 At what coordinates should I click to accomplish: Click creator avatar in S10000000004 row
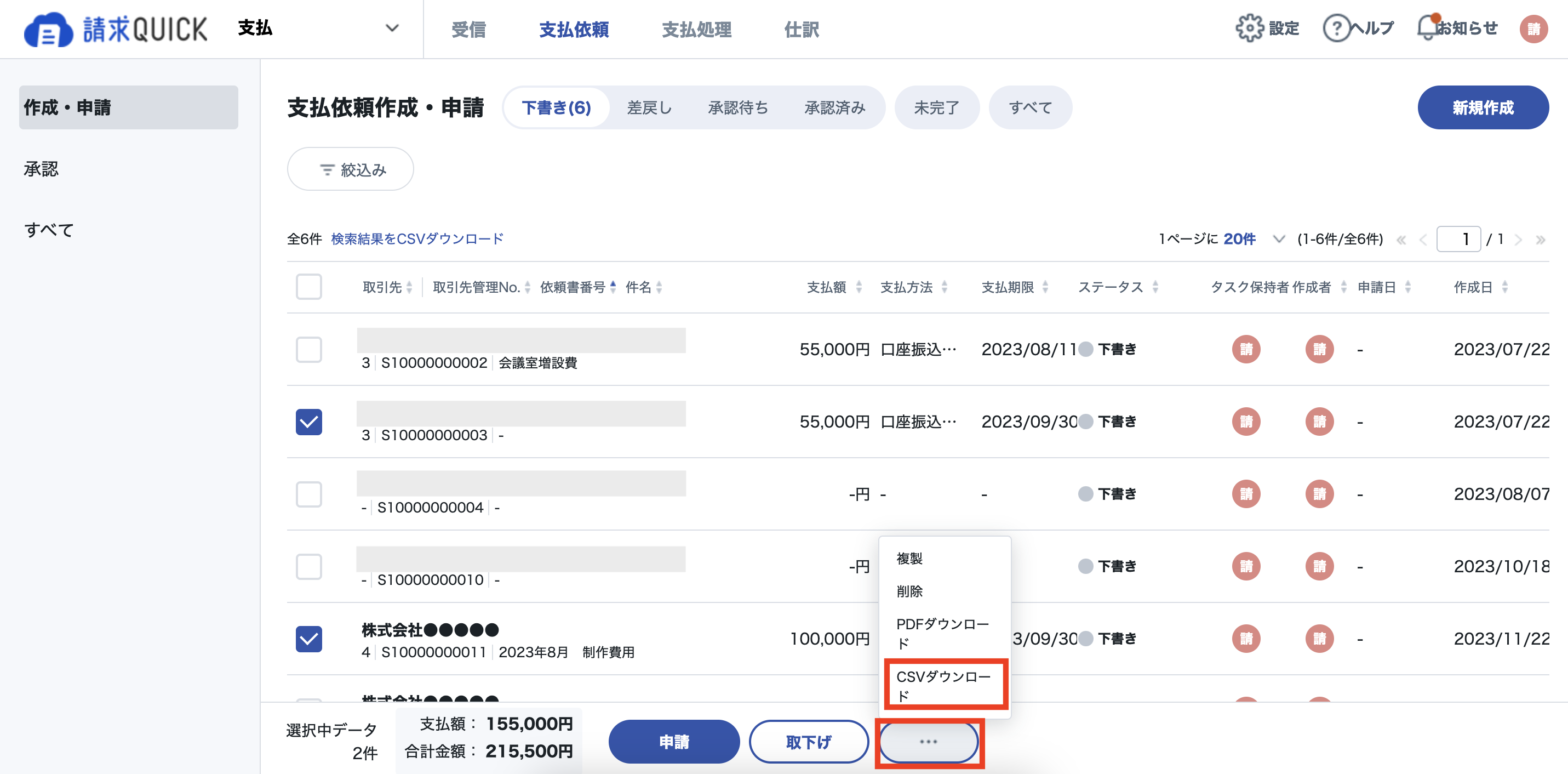1319,494
